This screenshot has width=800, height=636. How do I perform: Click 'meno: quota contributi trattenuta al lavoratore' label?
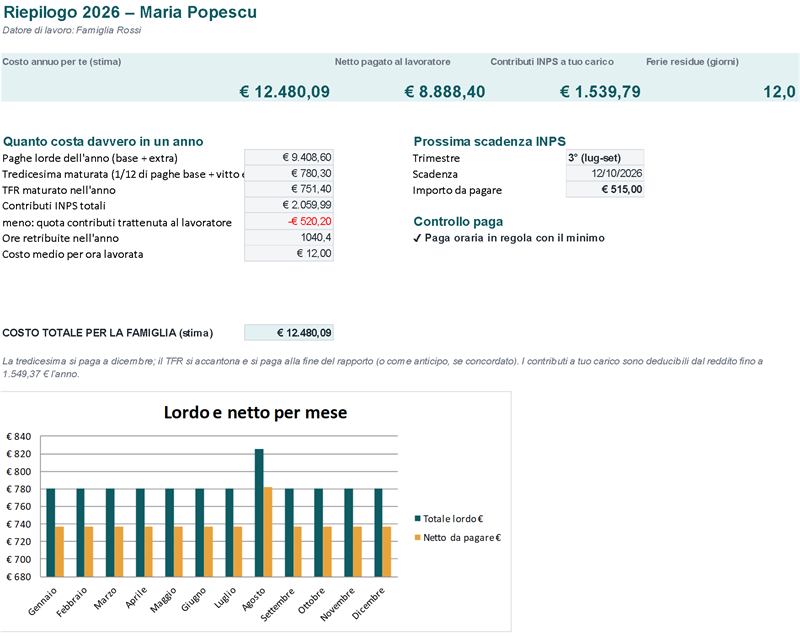point(117,222)
